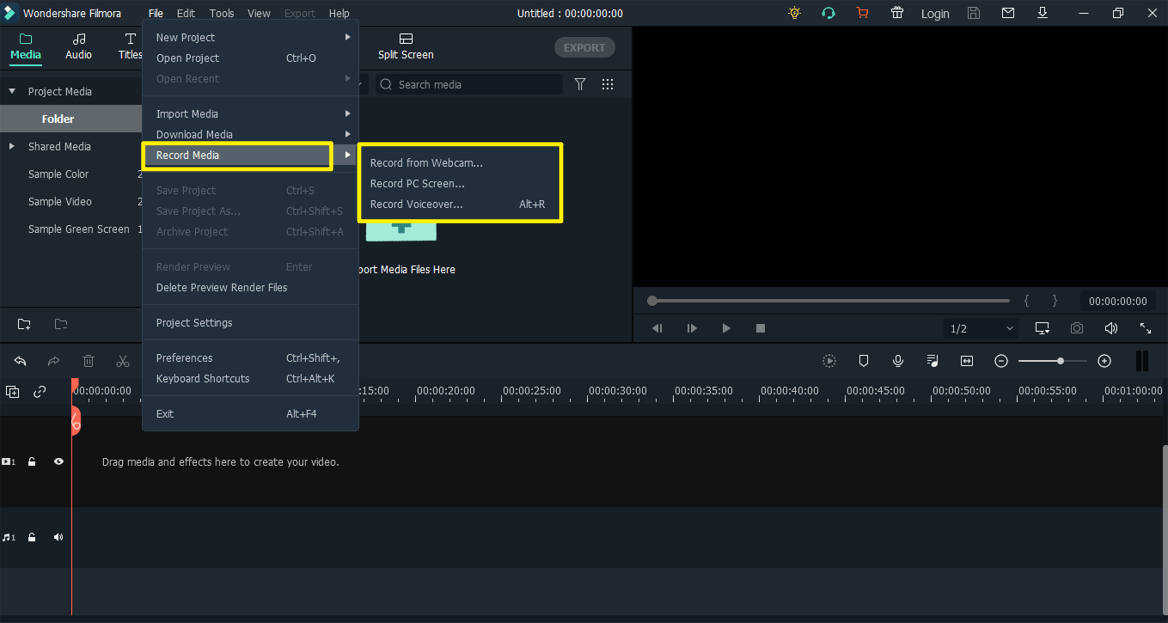Click the undo arrow icon

20,361
